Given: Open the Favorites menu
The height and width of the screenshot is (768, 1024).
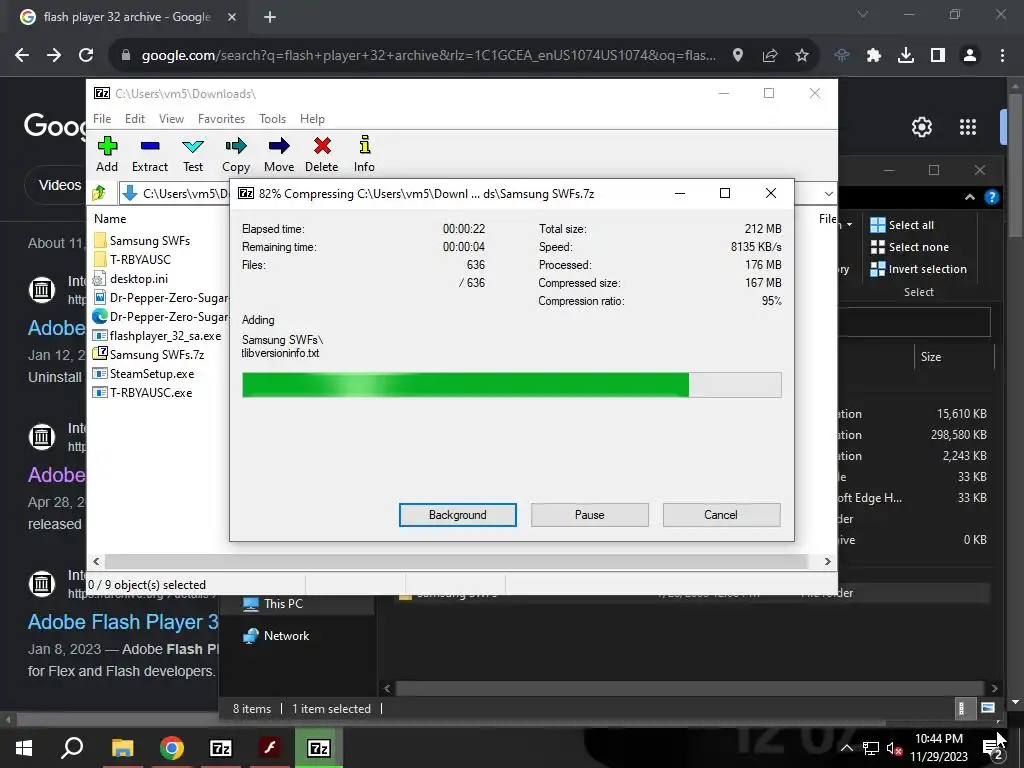Looking at the screenshot, I should 221,119.
